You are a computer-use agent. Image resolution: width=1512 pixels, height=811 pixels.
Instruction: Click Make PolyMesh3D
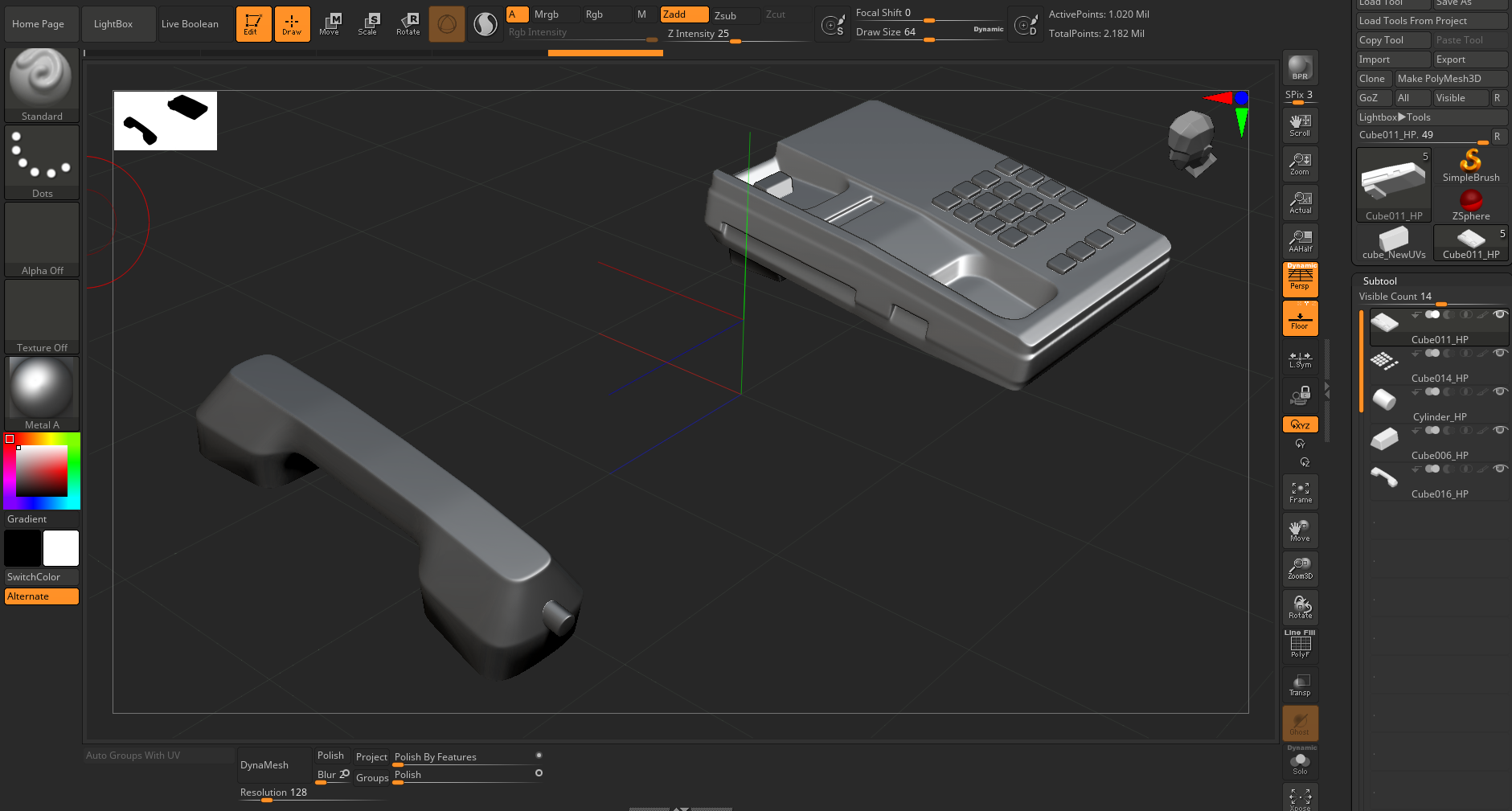1451,79
